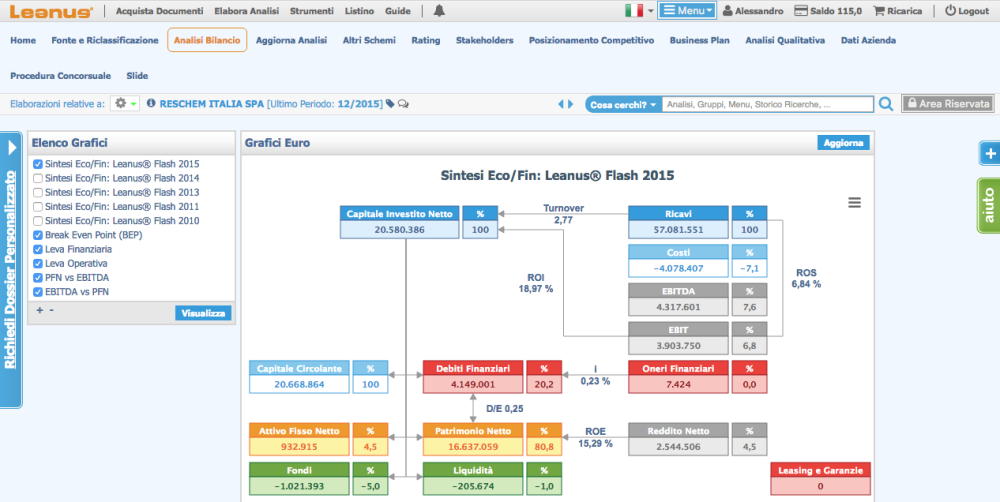Image resolution: width=1000 pixels, height=502 pixels.
Task: Check the Saldo 115,0 credit balance
Action: pos(828,11)
